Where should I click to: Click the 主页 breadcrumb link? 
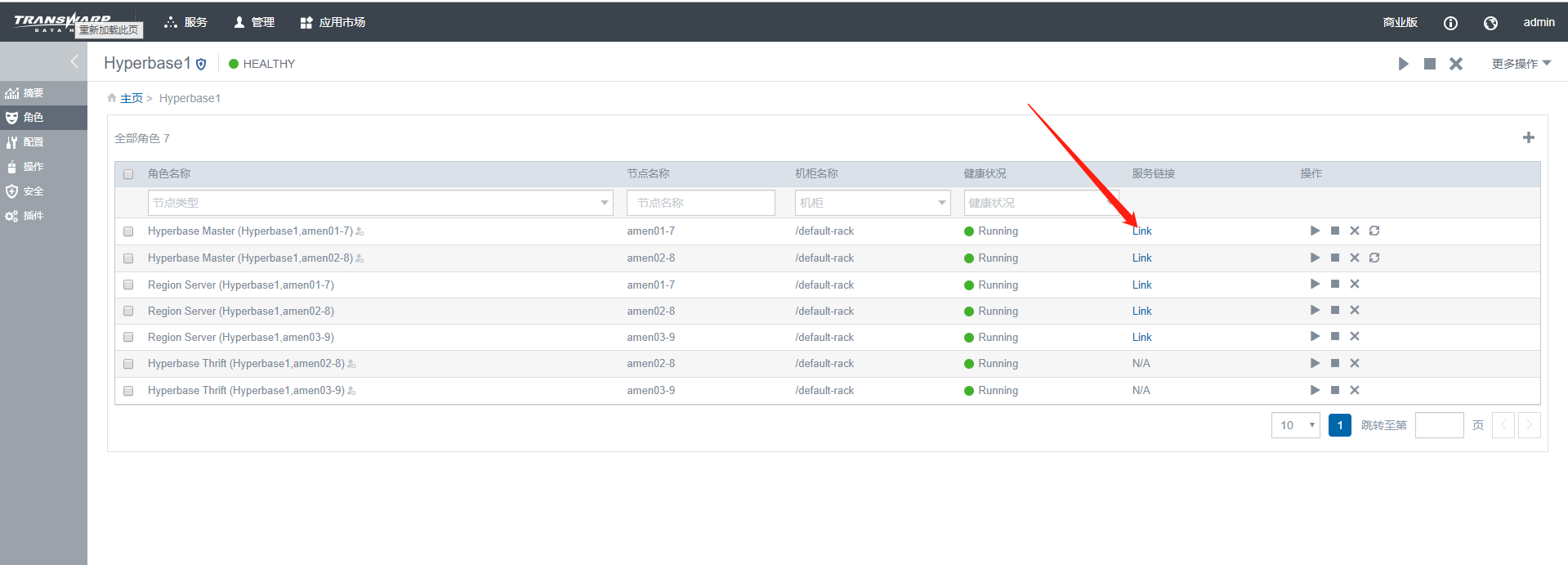[x=131, y=98]
